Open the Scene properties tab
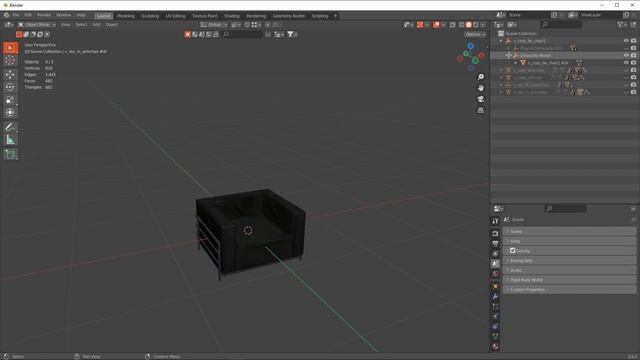 pos(495,264)
